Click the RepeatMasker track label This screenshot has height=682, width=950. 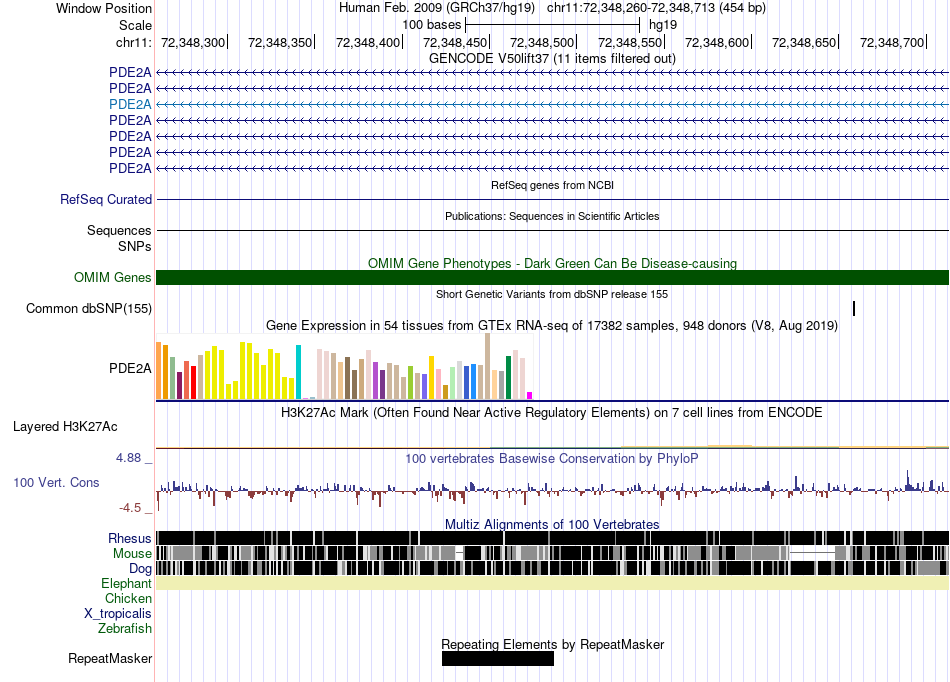[110, 658]
